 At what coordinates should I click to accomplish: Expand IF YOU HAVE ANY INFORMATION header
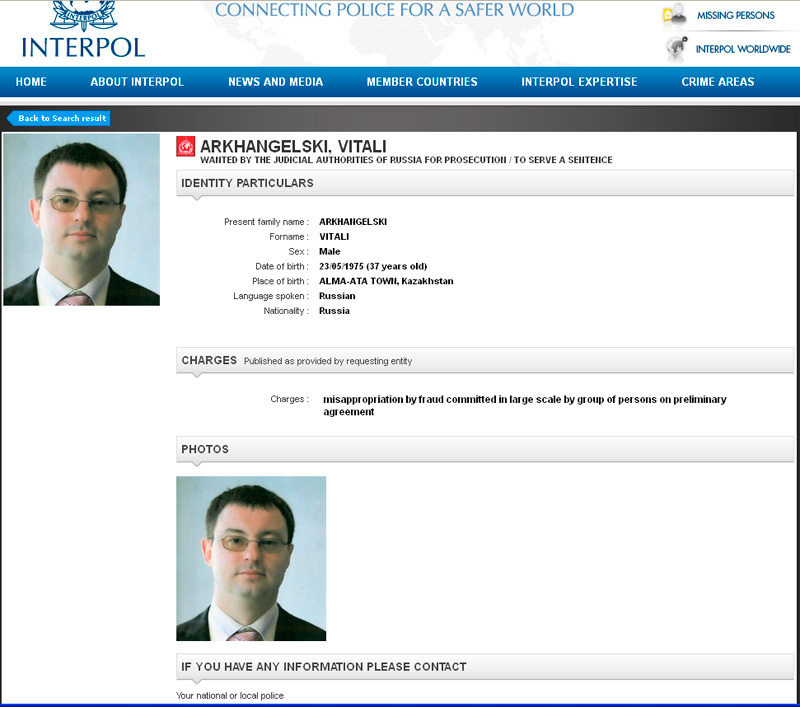click(485, 667)
